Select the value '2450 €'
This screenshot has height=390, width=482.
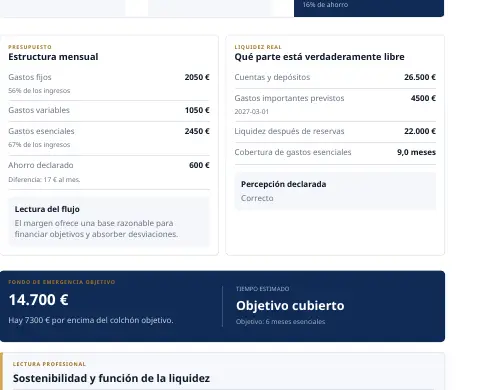tap(197, 131)
